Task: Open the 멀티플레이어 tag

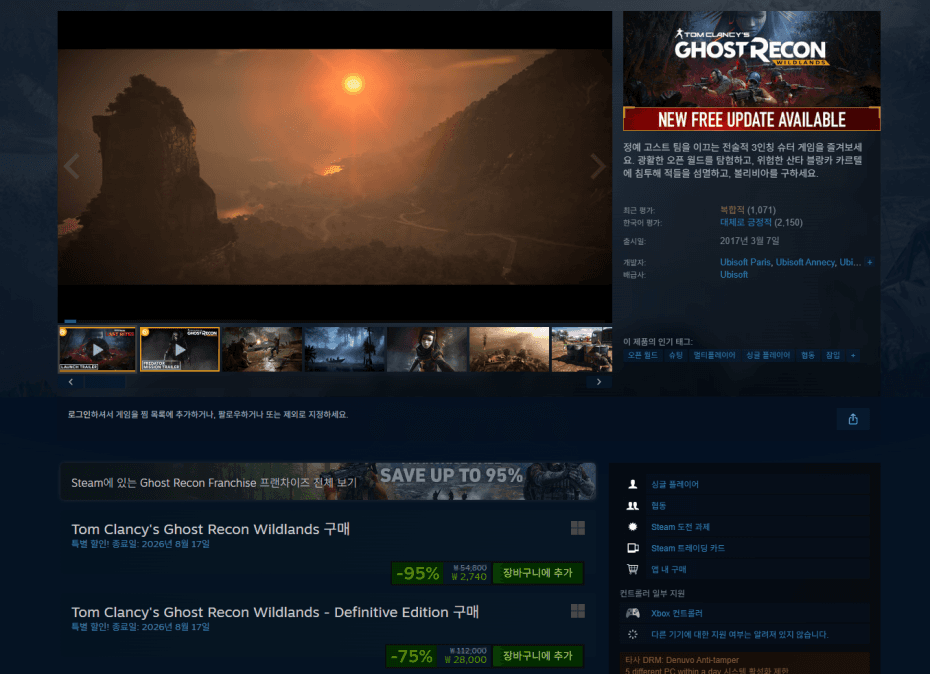Action: 714,355
